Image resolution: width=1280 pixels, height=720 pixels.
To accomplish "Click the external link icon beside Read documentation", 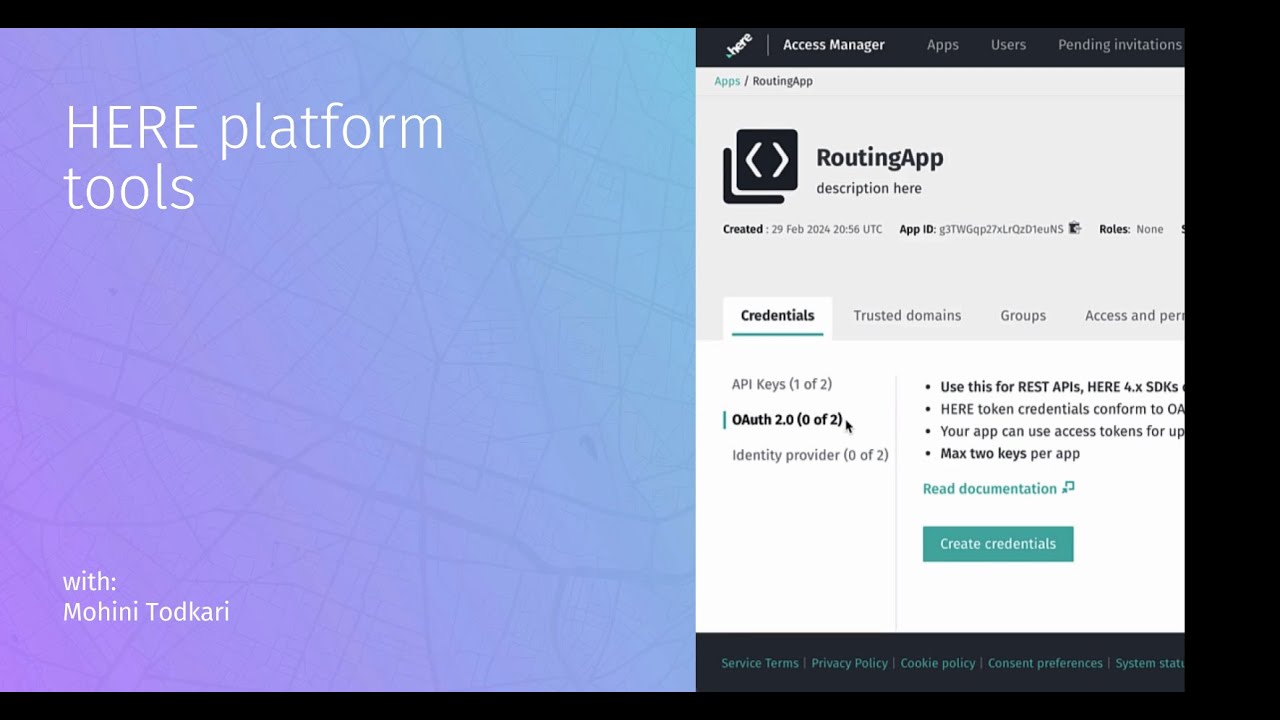I will point(1068,488).
